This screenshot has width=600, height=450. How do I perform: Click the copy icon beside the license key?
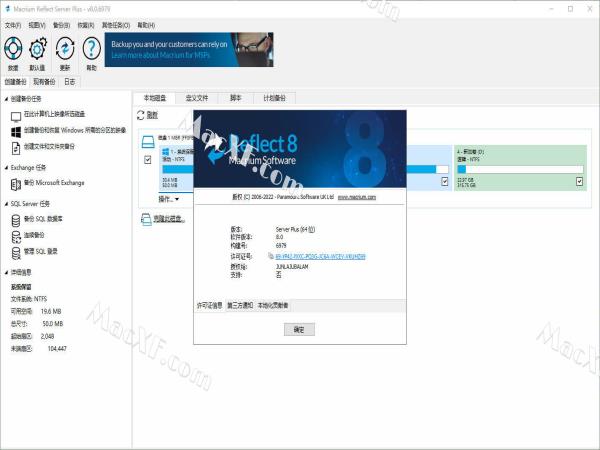pos(271,256)
